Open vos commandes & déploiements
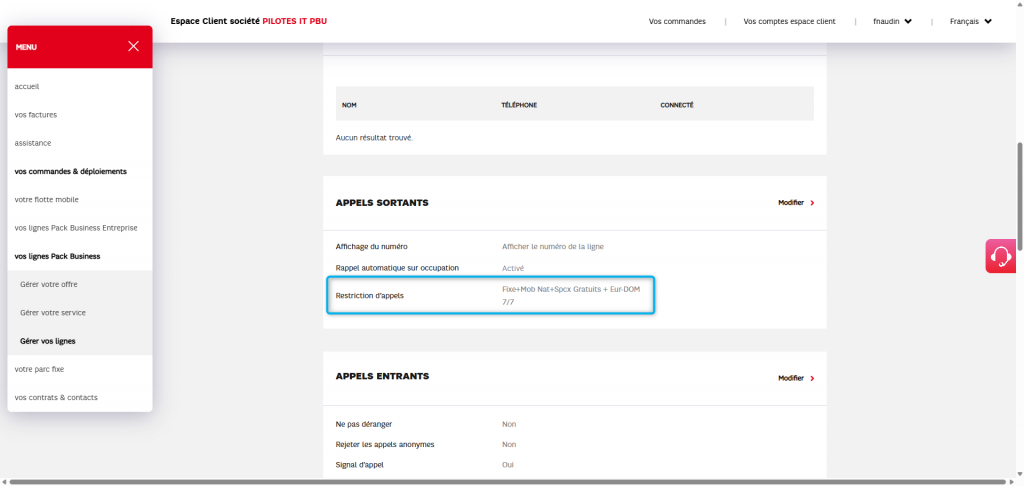 coord(71,171)
